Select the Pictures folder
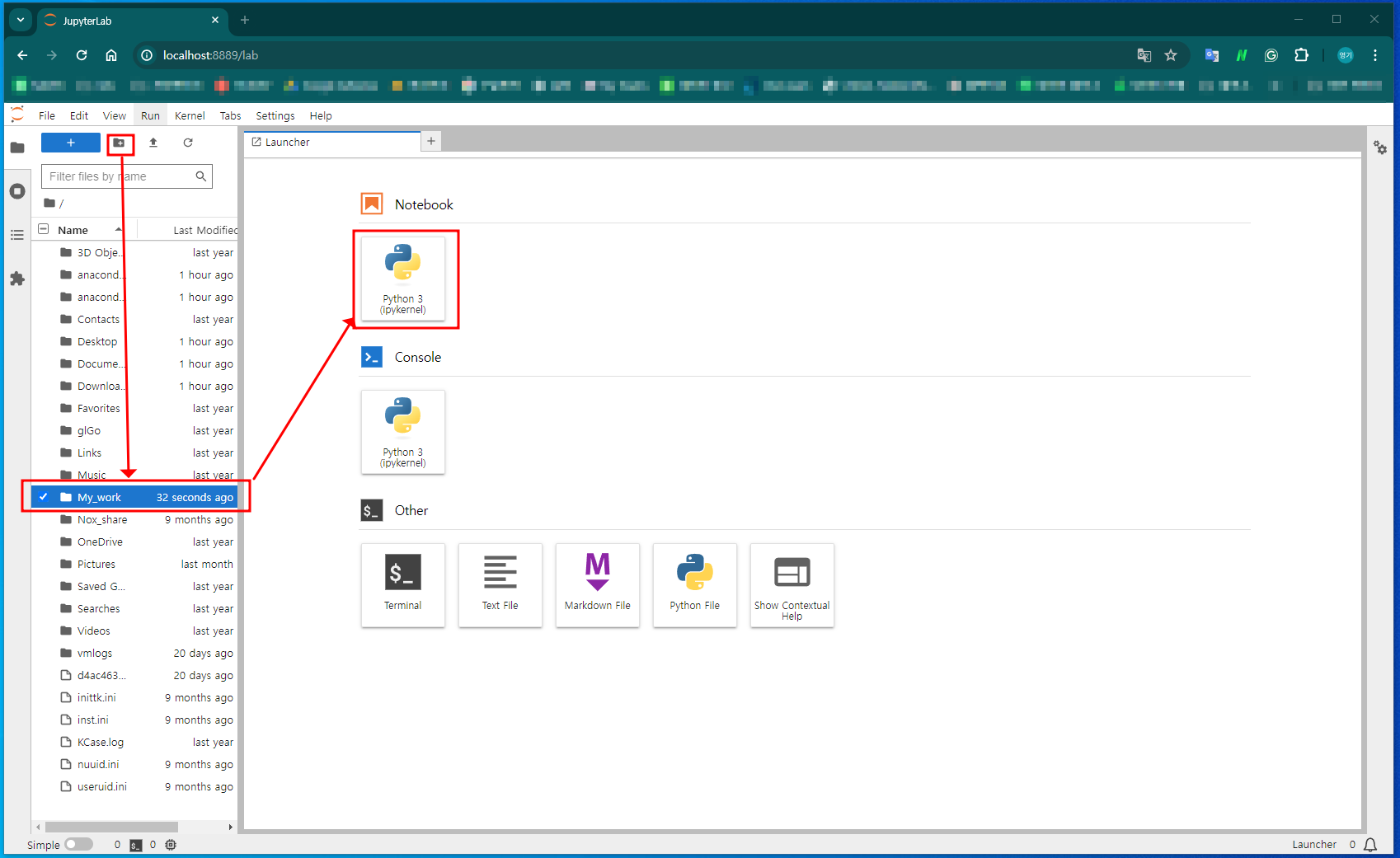This screenshot has width=1400, height=858. pyautogui.click(x=135, y=564)
